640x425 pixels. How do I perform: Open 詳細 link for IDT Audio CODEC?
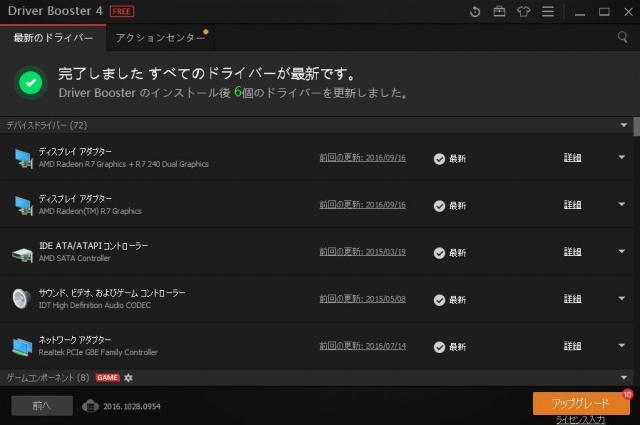(x=572, y=299)
